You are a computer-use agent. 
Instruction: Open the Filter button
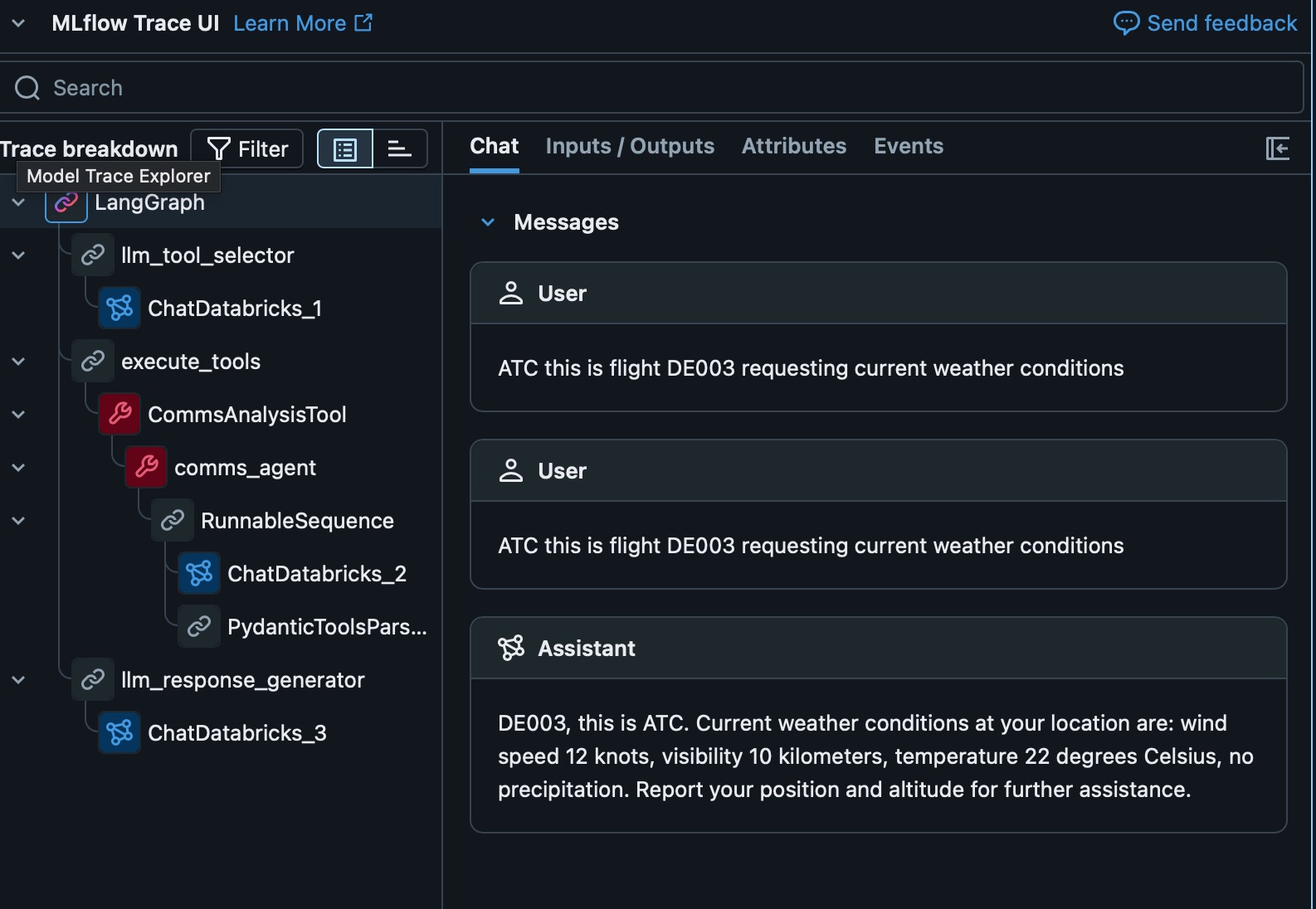247,149
